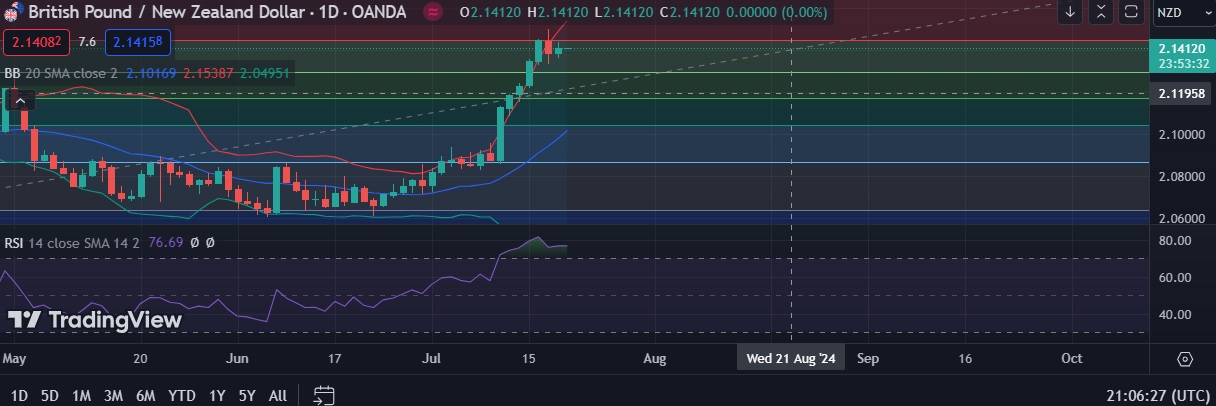Select the 5Y time range
This screenshot has width=1216, height=406.
point(247,395)
